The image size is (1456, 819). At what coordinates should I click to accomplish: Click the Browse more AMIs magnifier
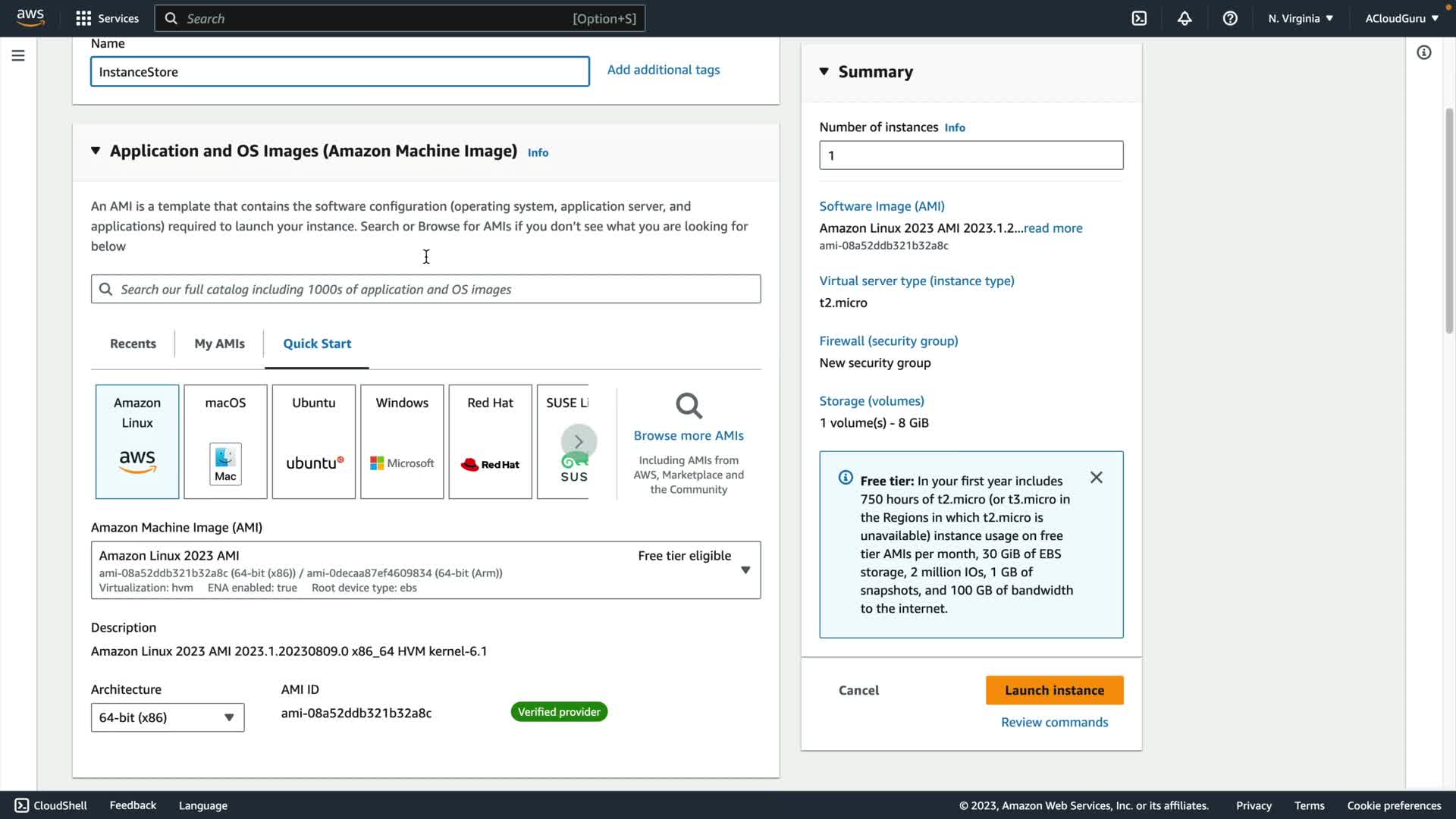point(689,406)
